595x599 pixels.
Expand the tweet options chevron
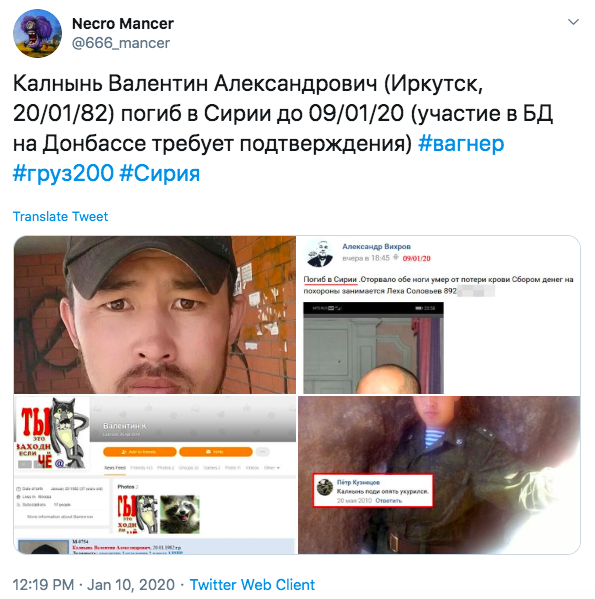point(573,22)
